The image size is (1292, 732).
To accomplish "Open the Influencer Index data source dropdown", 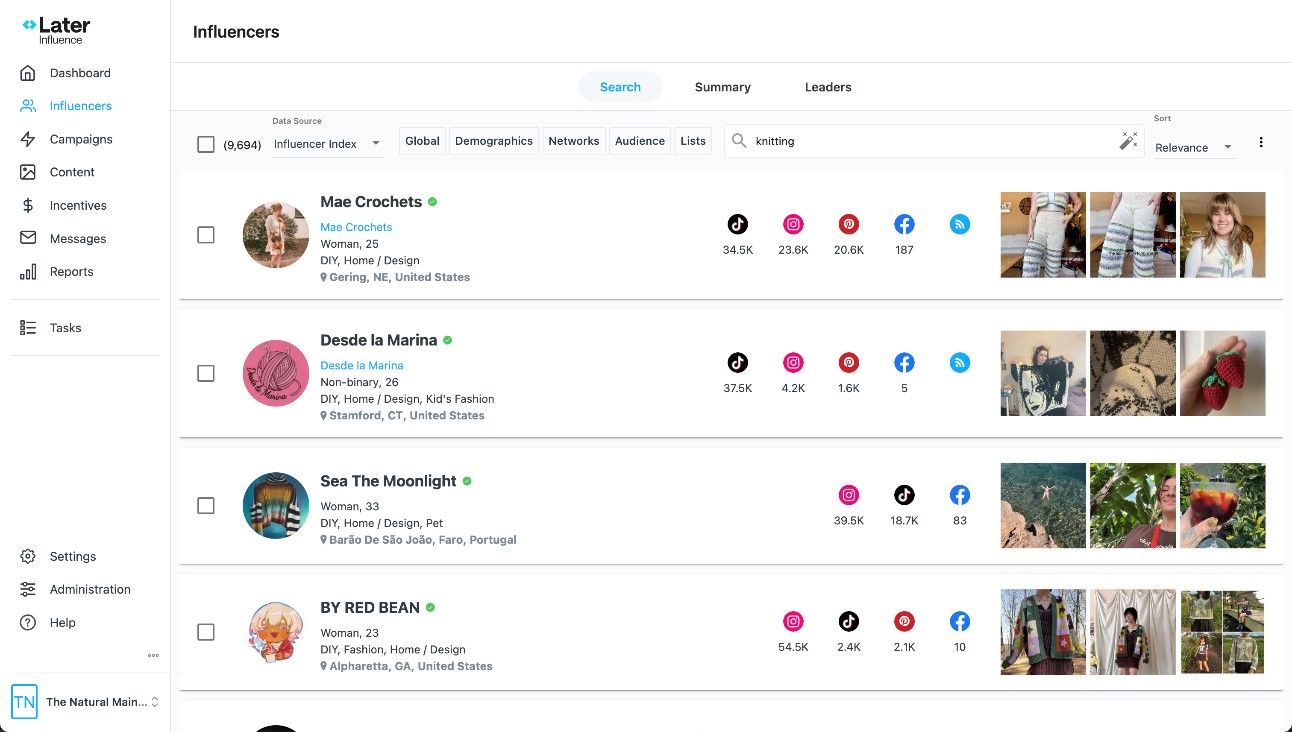I will click(x=326, y=143).
